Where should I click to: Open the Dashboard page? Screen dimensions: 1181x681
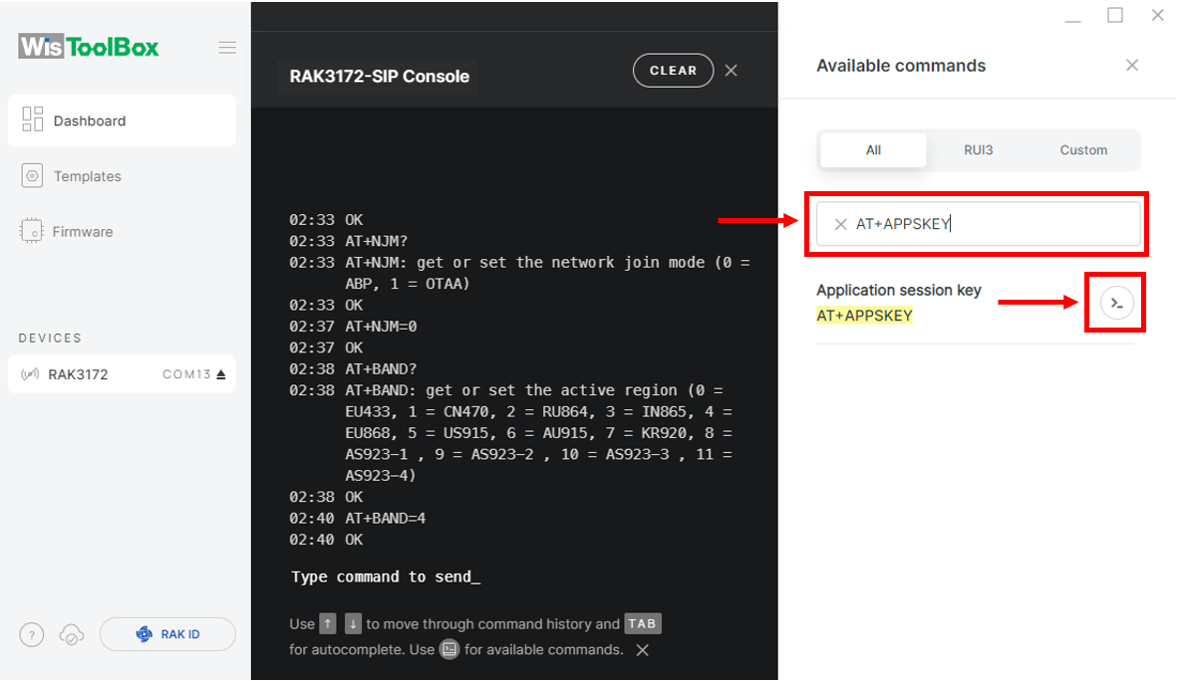(122, 121)
